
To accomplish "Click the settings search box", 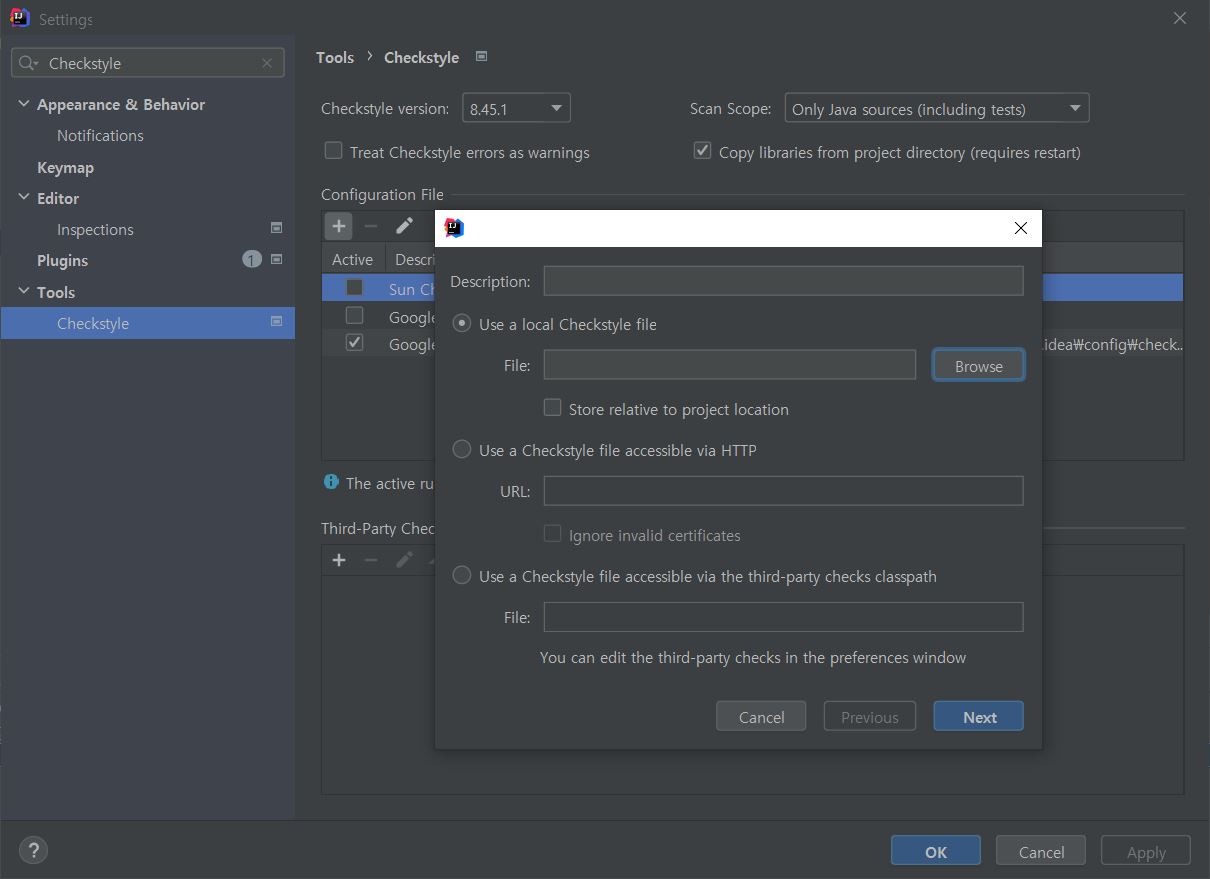I will click(x=148, y=63).
